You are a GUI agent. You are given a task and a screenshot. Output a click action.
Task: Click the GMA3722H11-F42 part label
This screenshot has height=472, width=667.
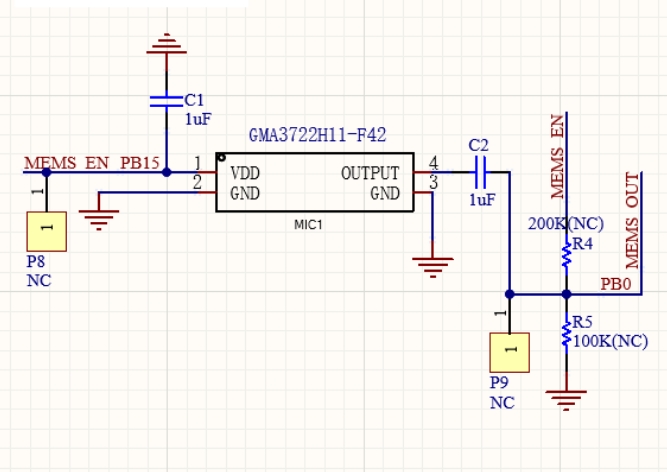317,135
